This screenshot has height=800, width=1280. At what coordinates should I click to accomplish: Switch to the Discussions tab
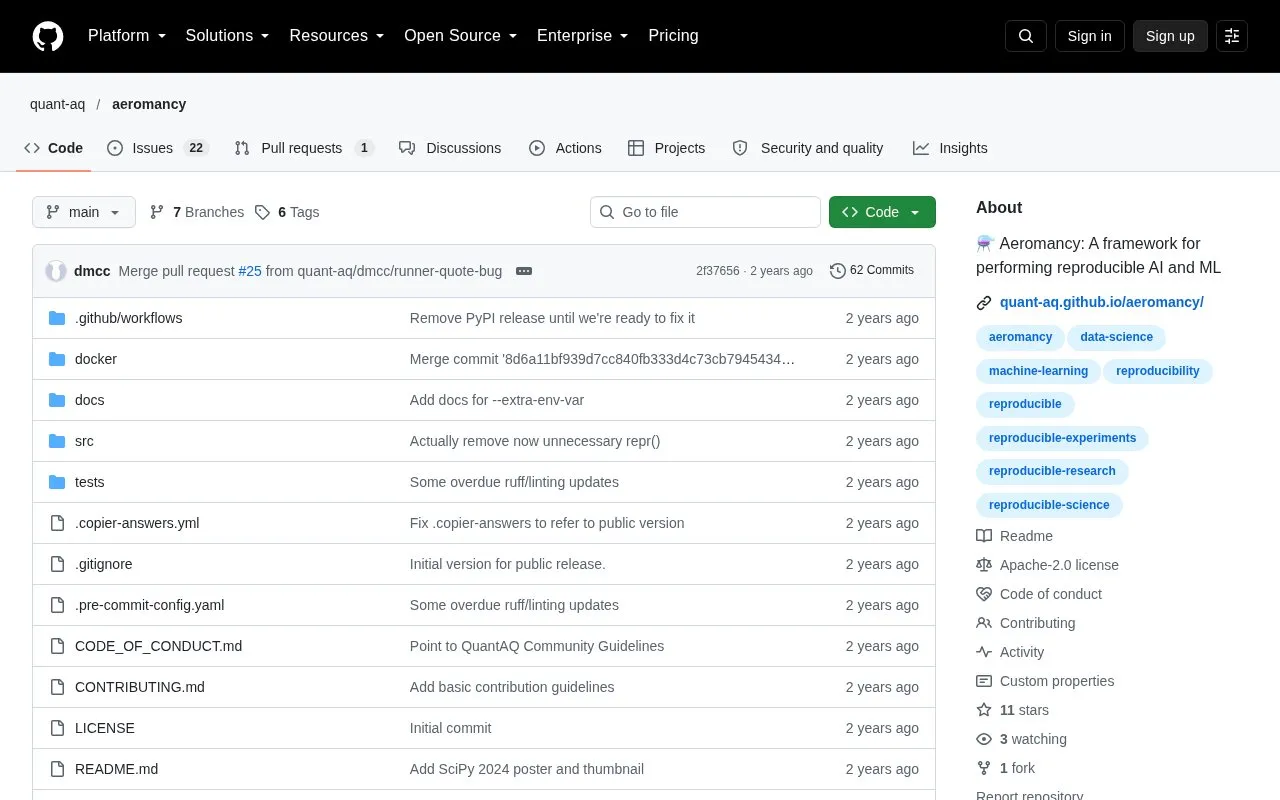tap(450, 148)
